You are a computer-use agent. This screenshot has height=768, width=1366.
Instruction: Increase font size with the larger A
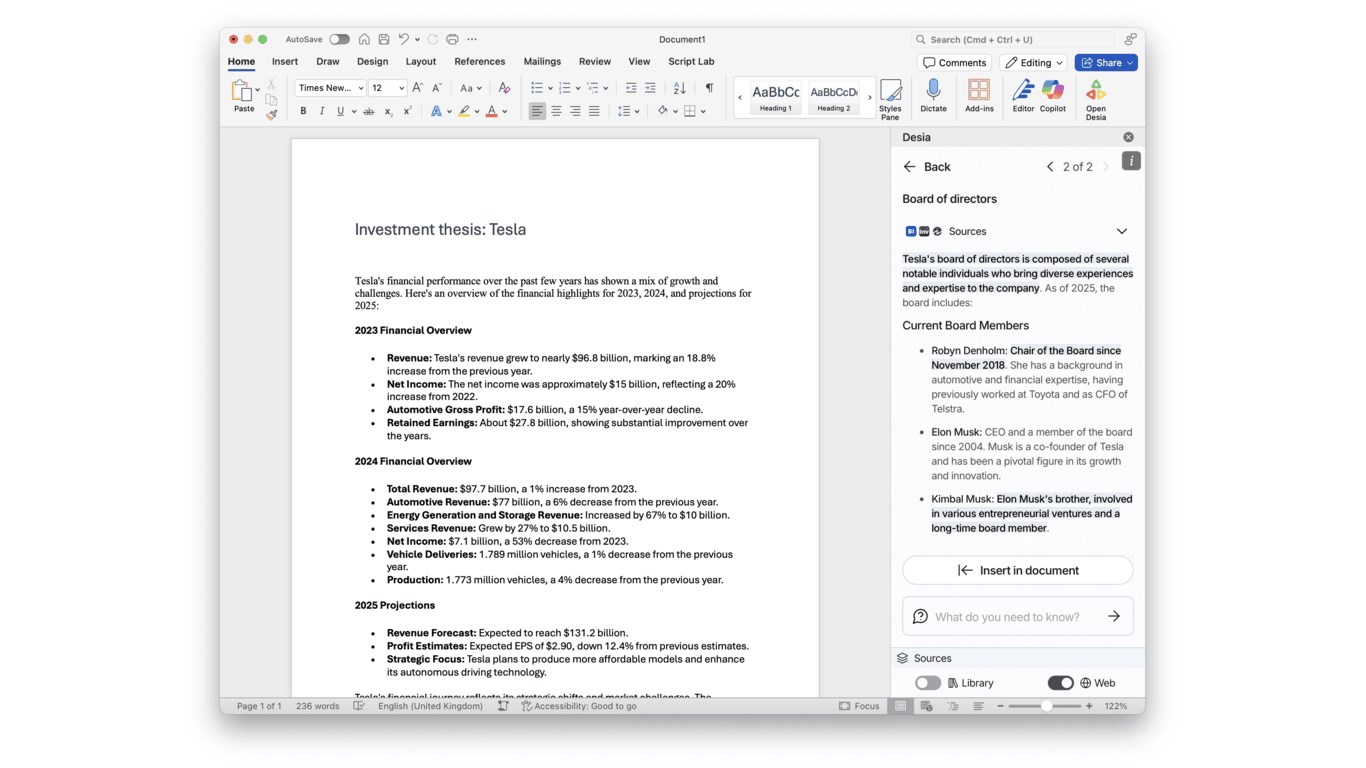(x=418, y=88)
